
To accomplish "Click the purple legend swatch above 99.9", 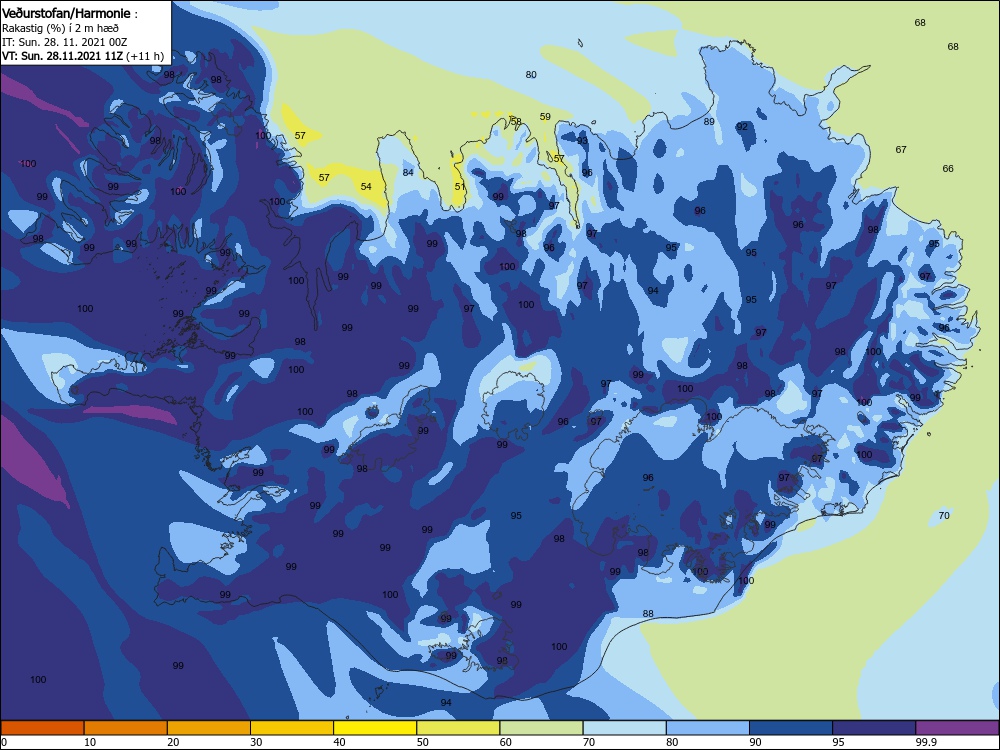I will [x=957, y=728].
